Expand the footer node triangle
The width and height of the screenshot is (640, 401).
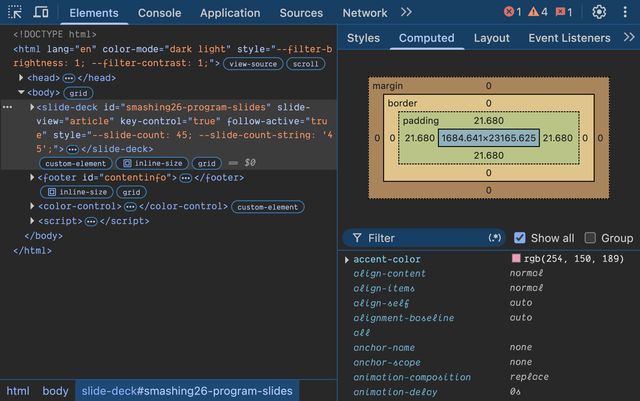pos(32,177)
